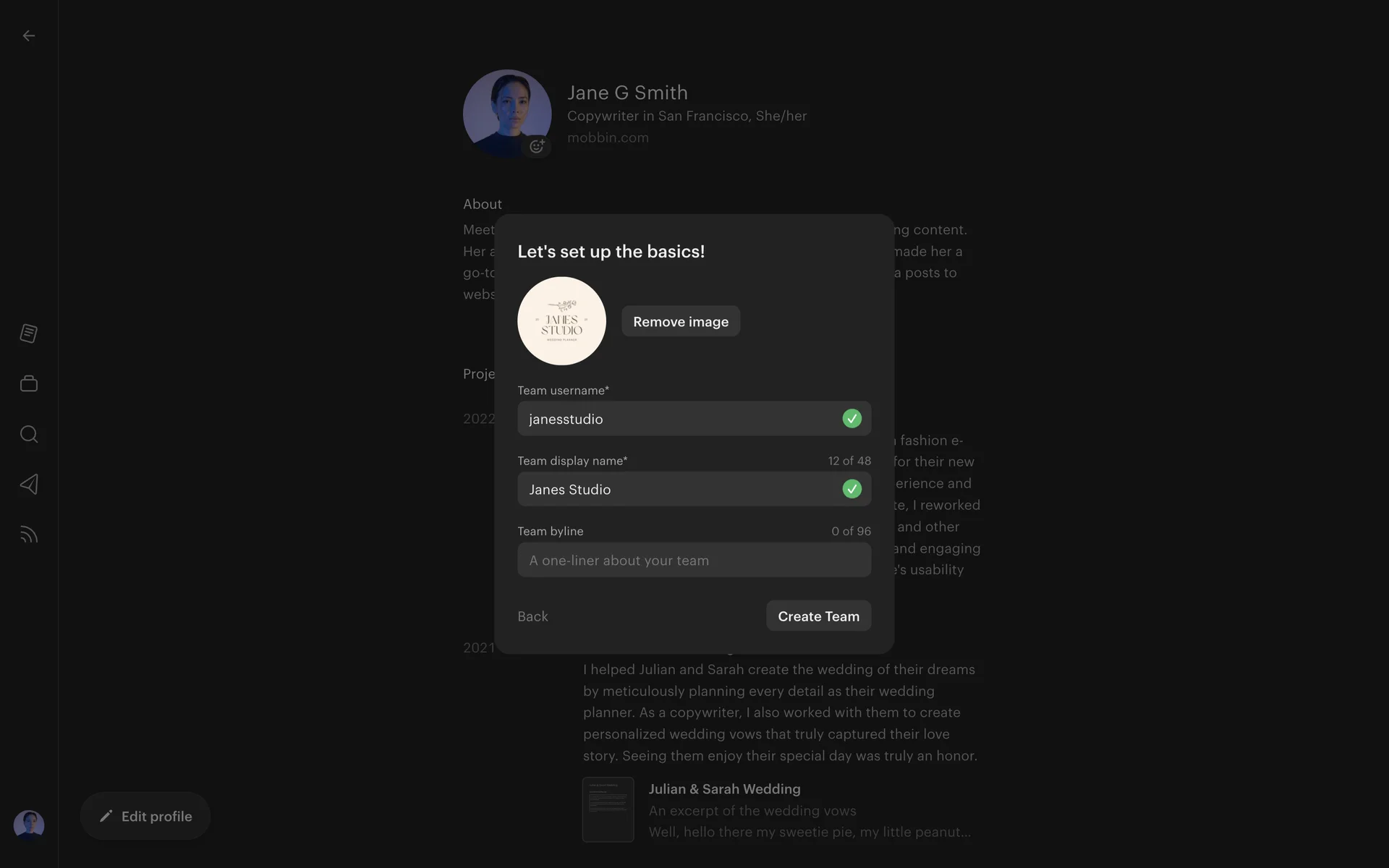Click the Janes Studio team logo image
Viewport: 1389px width, 868px height.
tap(561, 321)
